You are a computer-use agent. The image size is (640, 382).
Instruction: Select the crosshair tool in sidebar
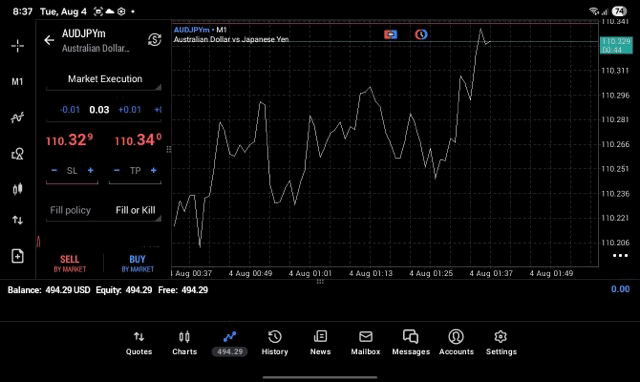17,46
